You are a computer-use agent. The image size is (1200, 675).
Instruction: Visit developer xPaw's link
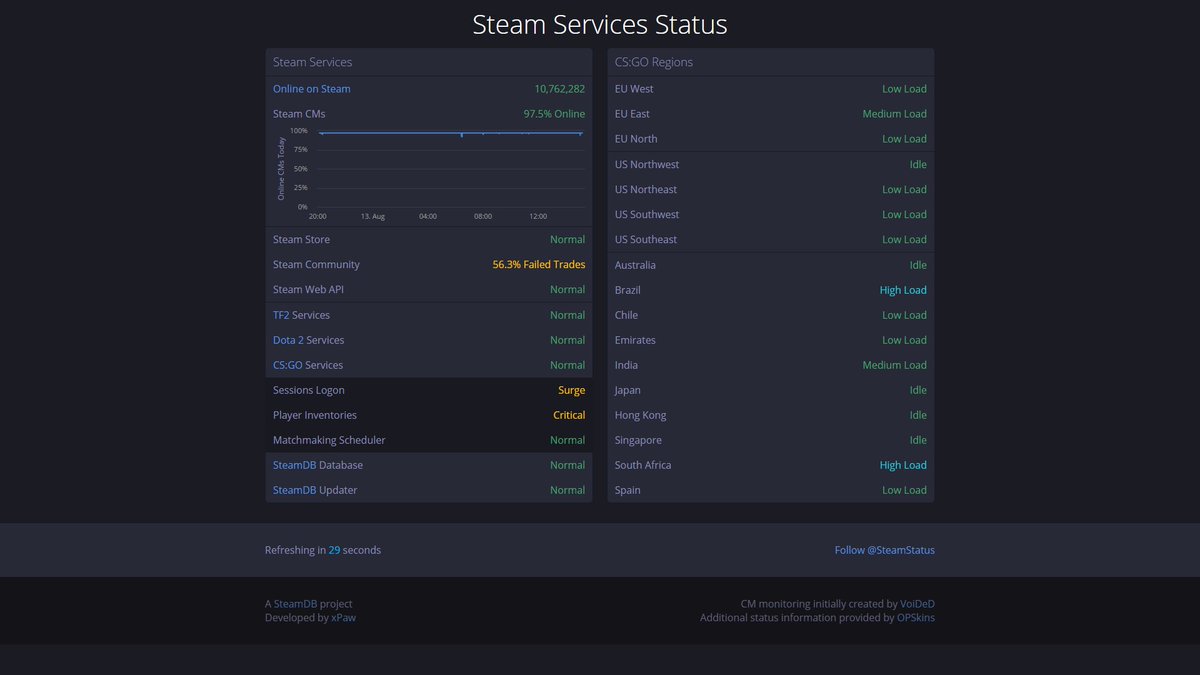pos(343,618)
